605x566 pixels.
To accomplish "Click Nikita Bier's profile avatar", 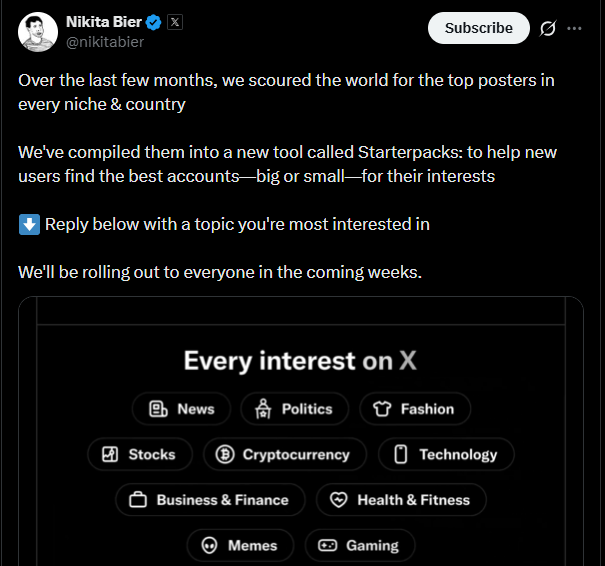I will [x=37, y=31].
